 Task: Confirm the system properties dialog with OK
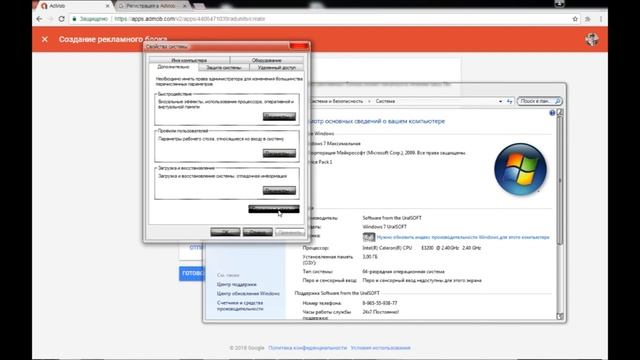point(225,232)
